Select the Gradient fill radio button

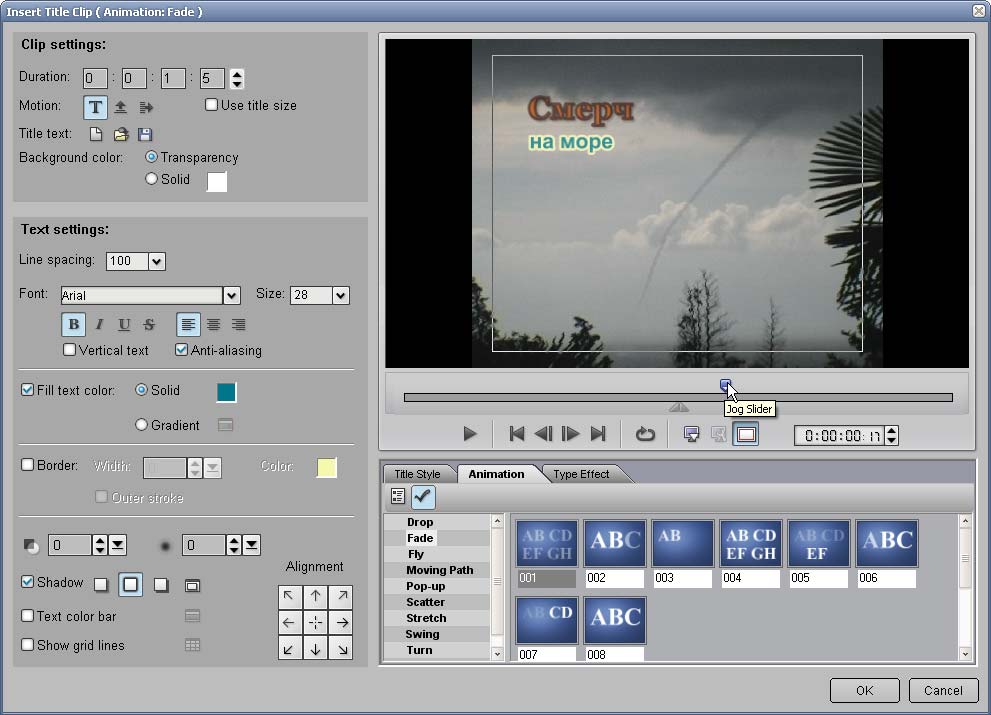(142, 425)
